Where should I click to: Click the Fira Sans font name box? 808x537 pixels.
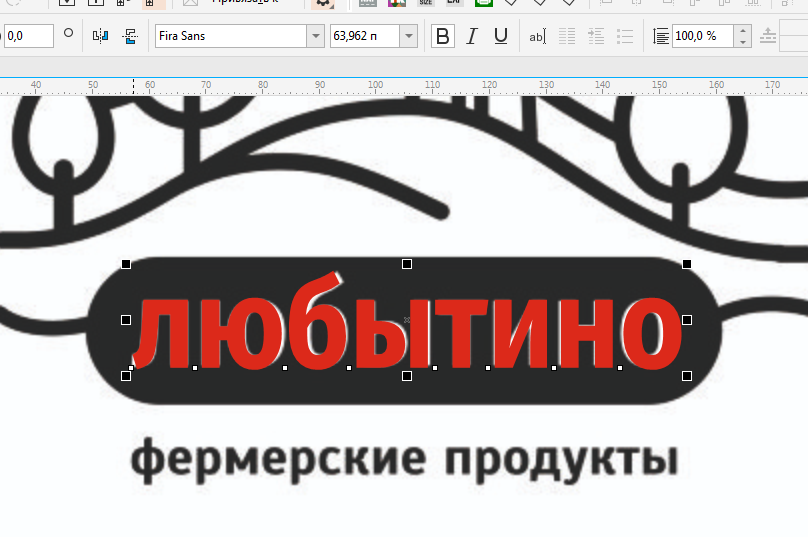point(231,36)
